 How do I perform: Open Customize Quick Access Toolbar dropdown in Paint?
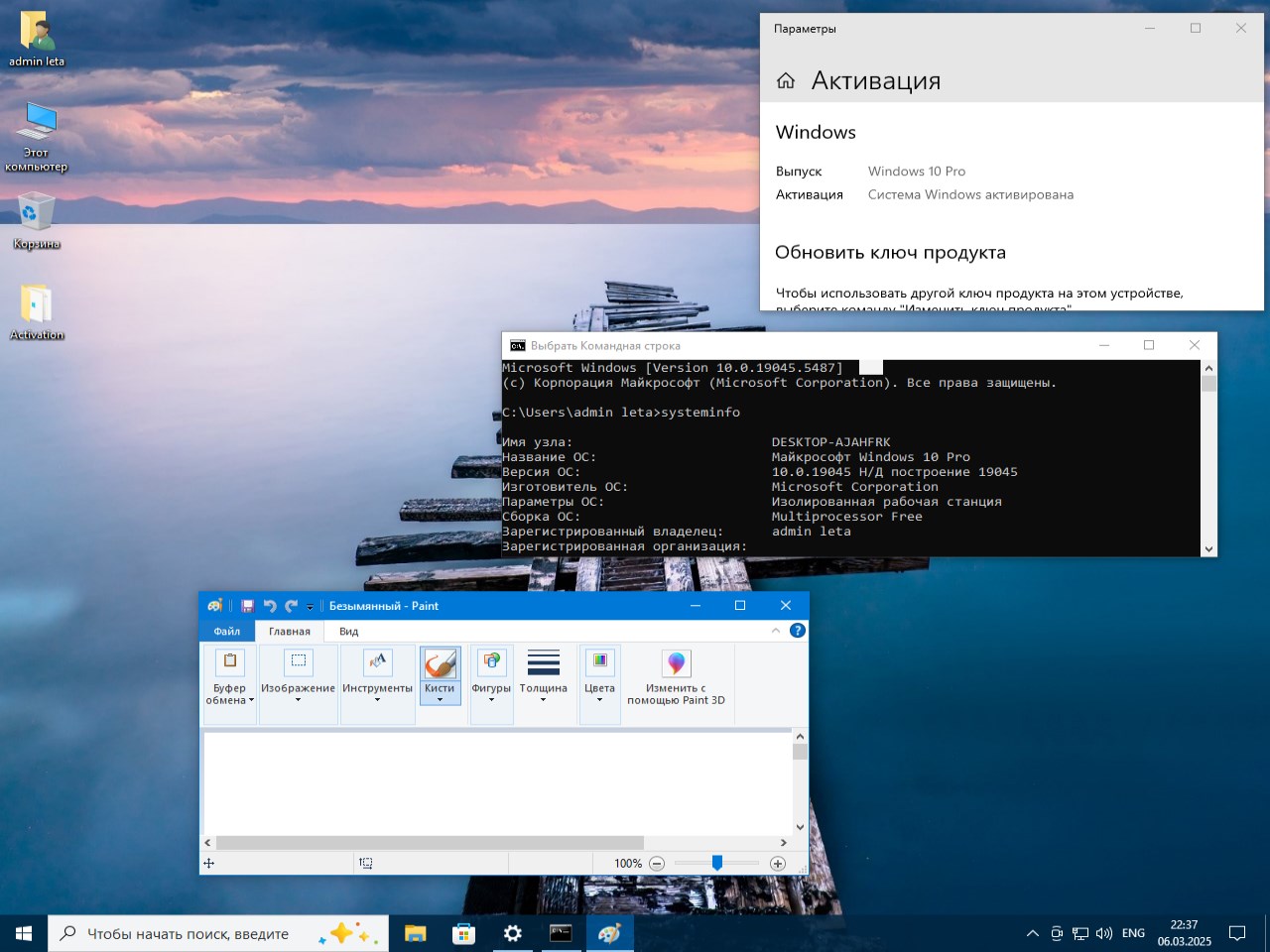310,607
